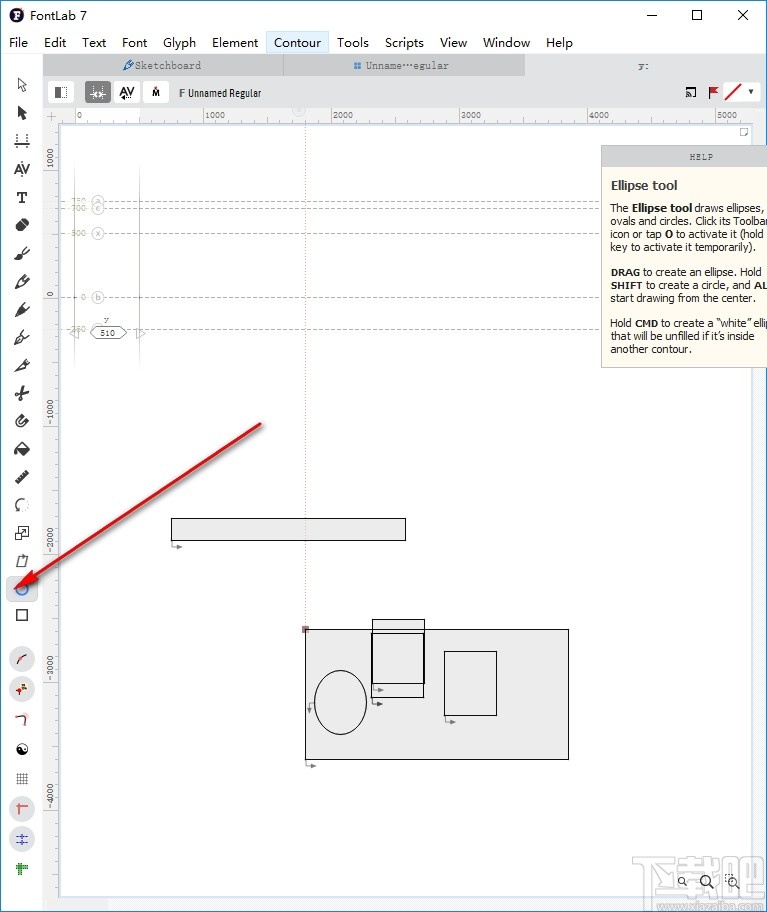Toggle Tunni lines curve button

(22, 659)
